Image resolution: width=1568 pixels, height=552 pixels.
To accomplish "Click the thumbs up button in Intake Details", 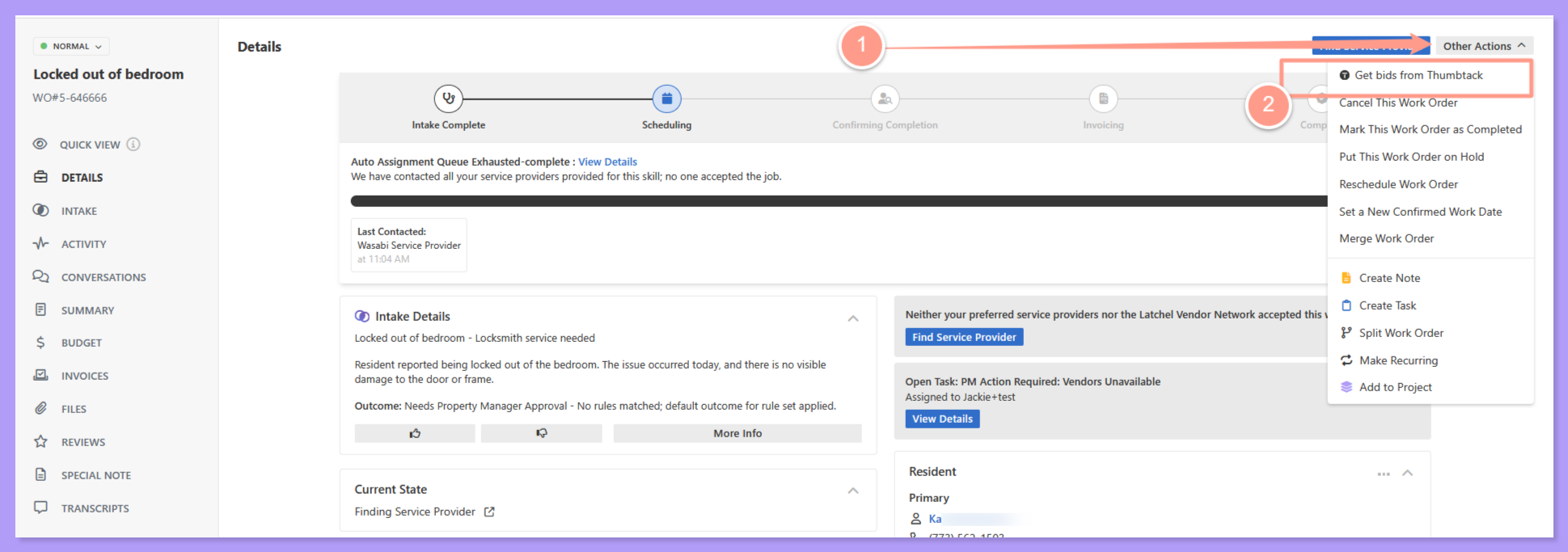I will tap(415, 433).
